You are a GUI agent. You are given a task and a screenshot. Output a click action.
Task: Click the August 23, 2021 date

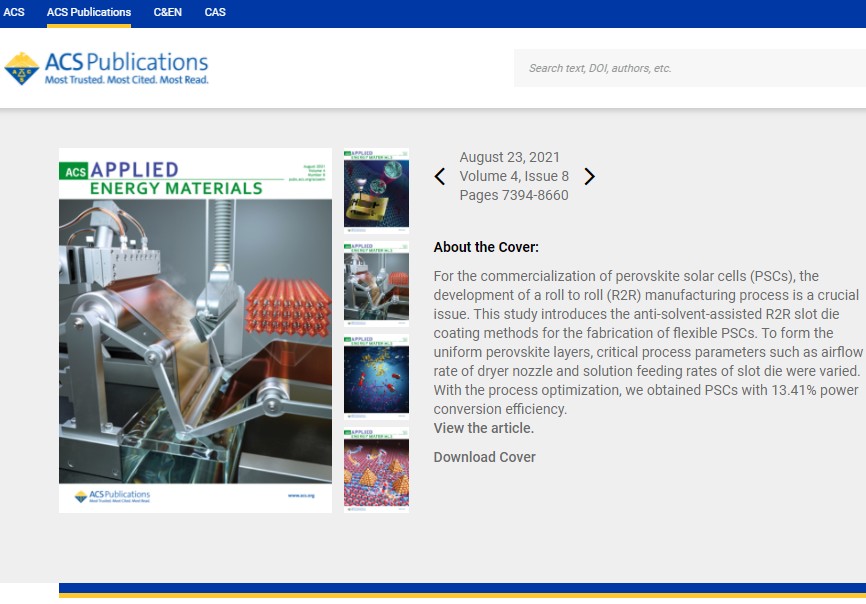pos(509,157)
